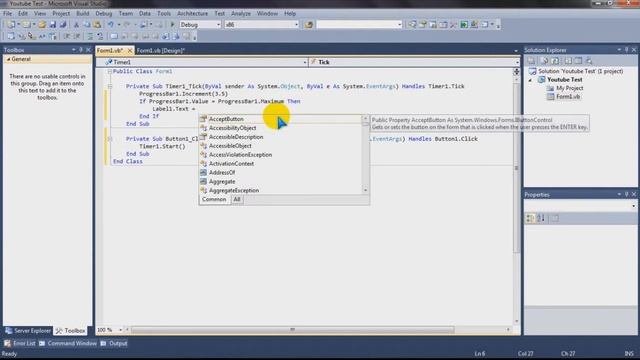Open the File menu
This screenshot has height=360, width=640.
7,13
